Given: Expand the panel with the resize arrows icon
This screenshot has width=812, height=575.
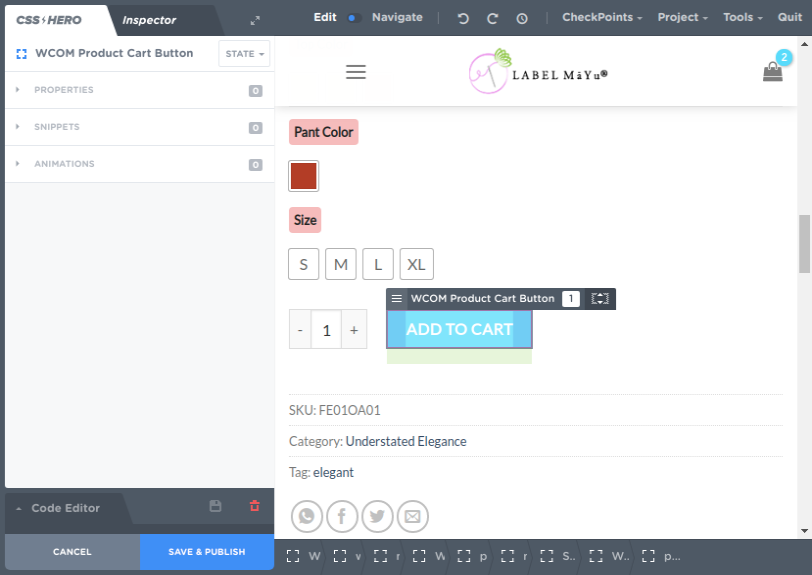Looking at the screenshot, I should [255, 21].
